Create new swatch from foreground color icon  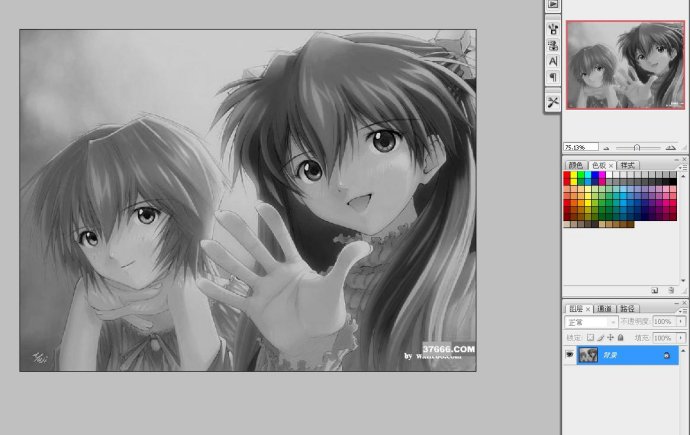[x=655, y=290]
